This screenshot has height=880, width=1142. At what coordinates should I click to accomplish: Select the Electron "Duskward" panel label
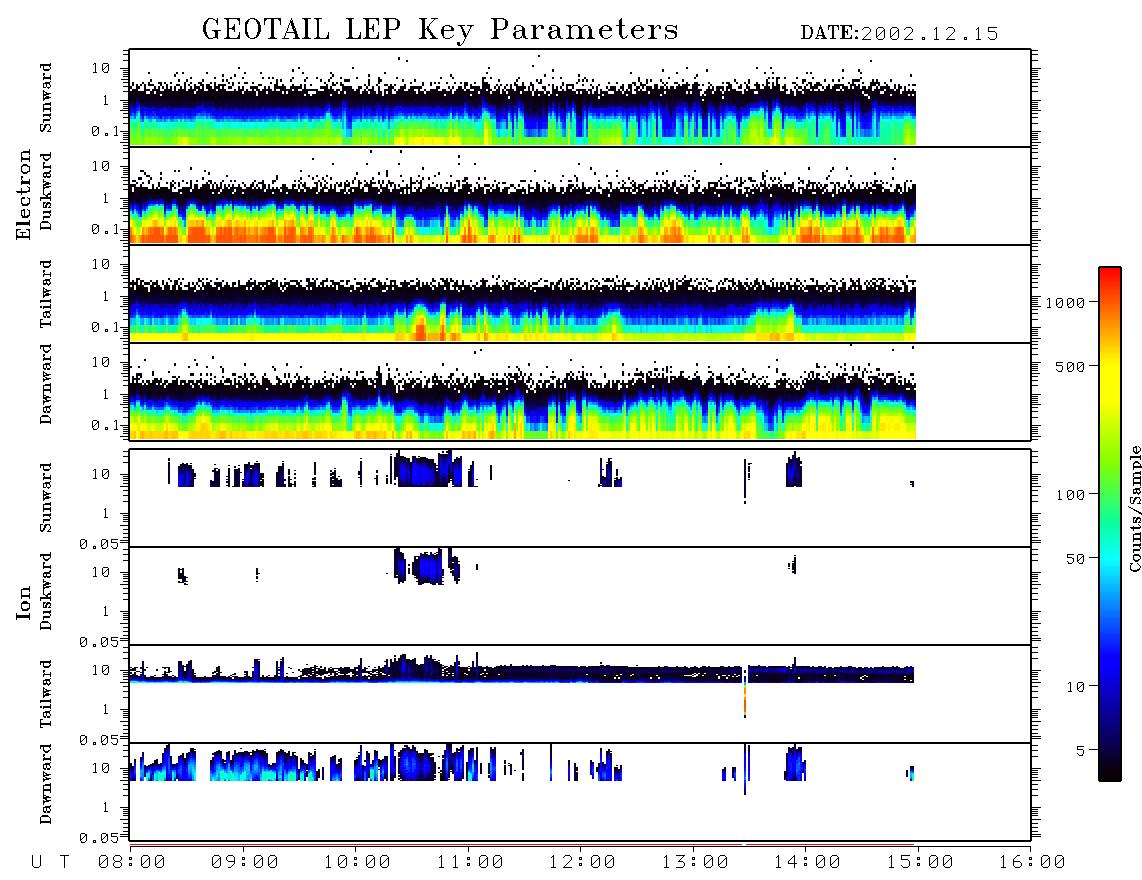pos(46,191)
